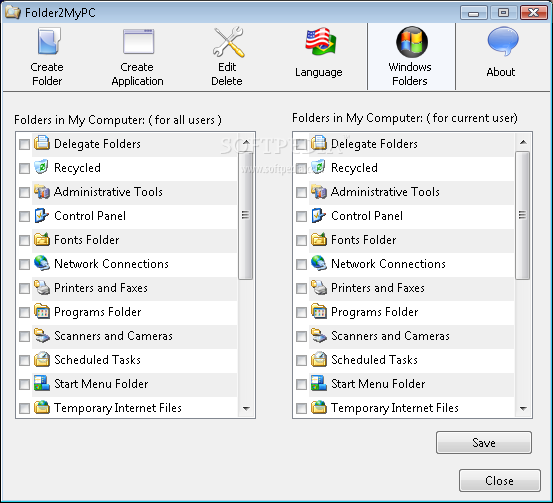Enable Control Panel for all users
The height and width of the screenshot is (503, 553).
[24, 216]
